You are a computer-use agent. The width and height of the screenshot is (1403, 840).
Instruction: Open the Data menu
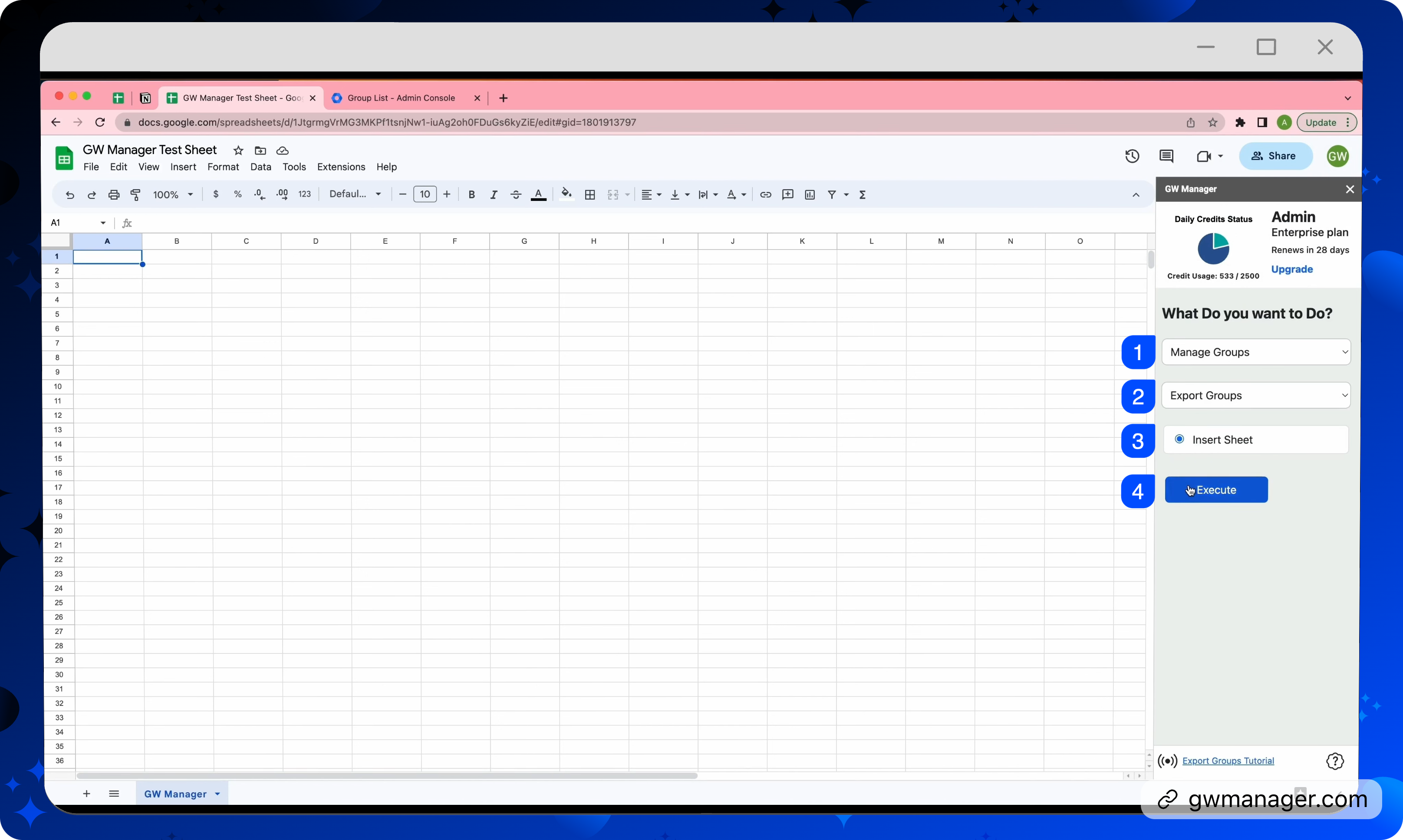point(260,167)
